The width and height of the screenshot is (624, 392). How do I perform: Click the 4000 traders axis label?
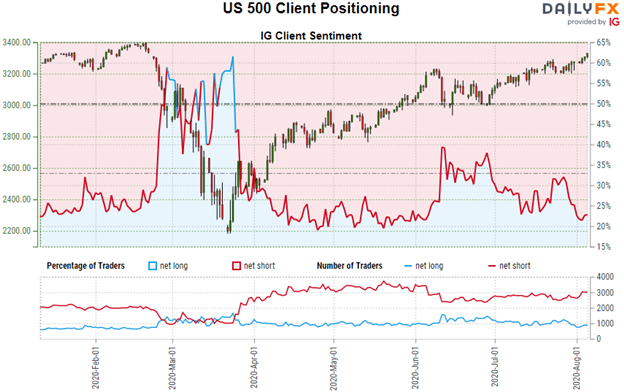605,277
